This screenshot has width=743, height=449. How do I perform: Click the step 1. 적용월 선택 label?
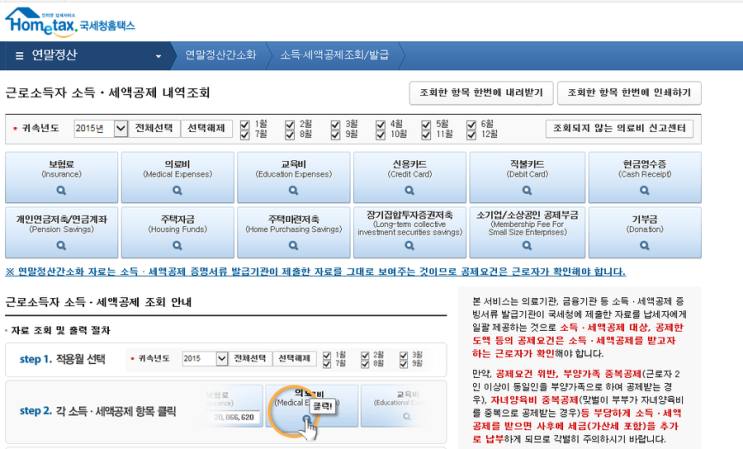(62, 359)
